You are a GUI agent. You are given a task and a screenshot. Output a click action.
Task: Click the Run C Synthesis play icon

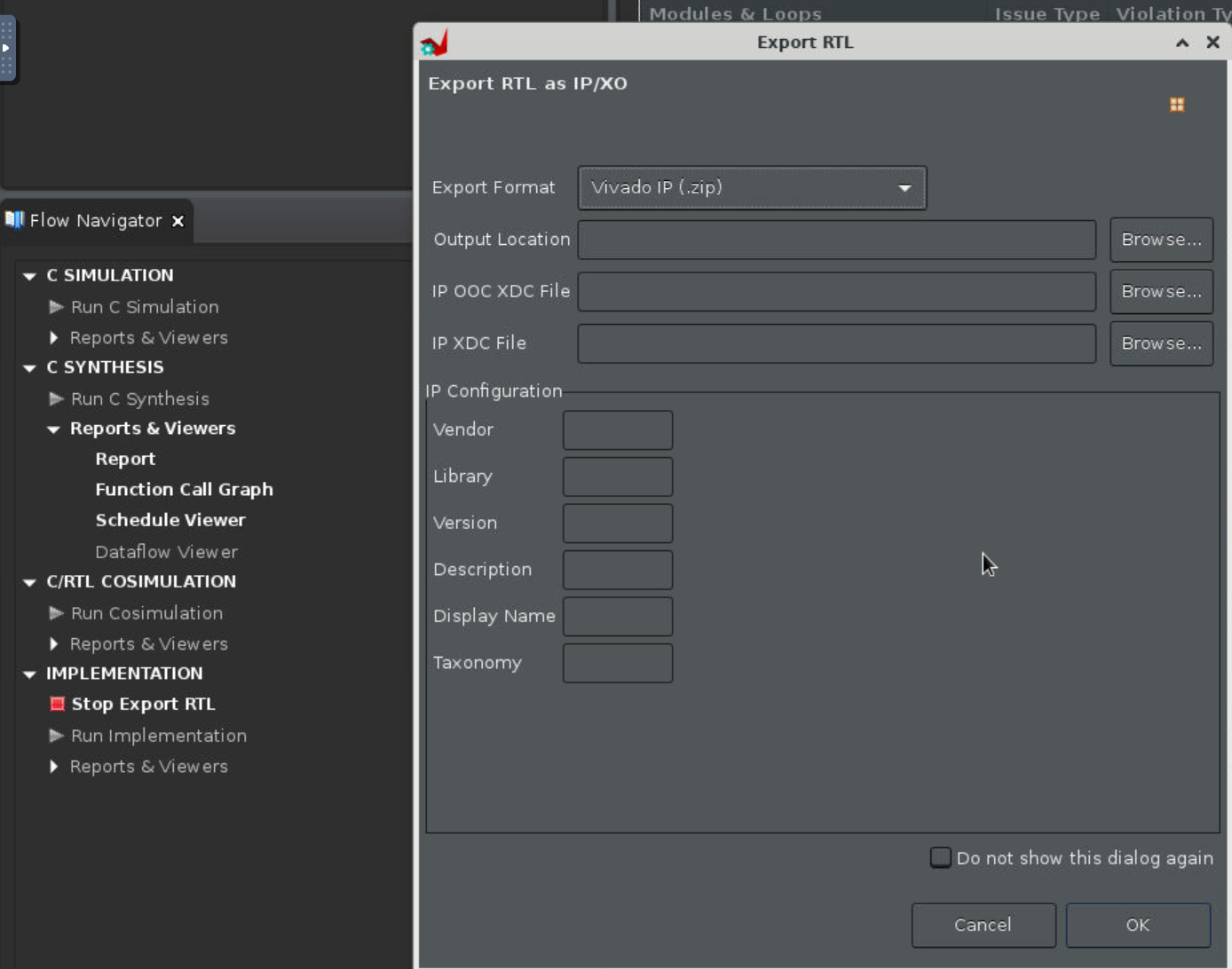pyautogui.click(x=56, y=399)
